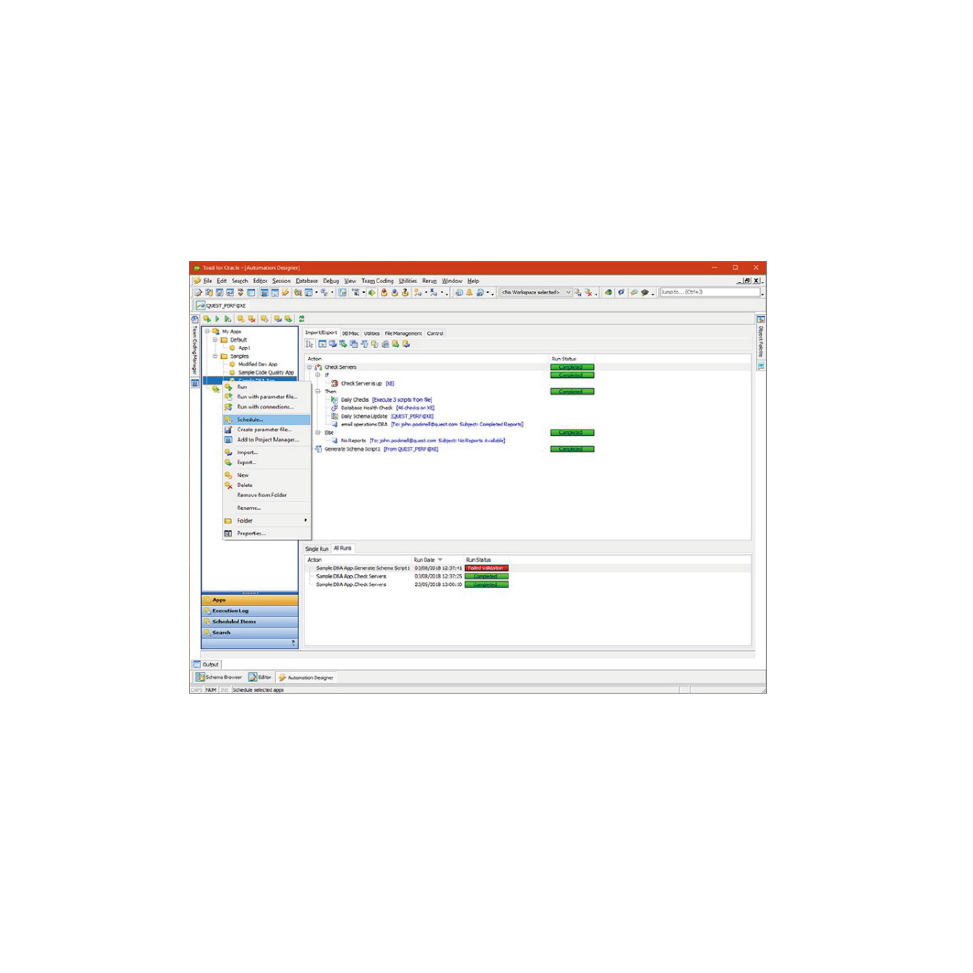
Task: Select New in the context menu
Action: point(266,475)
